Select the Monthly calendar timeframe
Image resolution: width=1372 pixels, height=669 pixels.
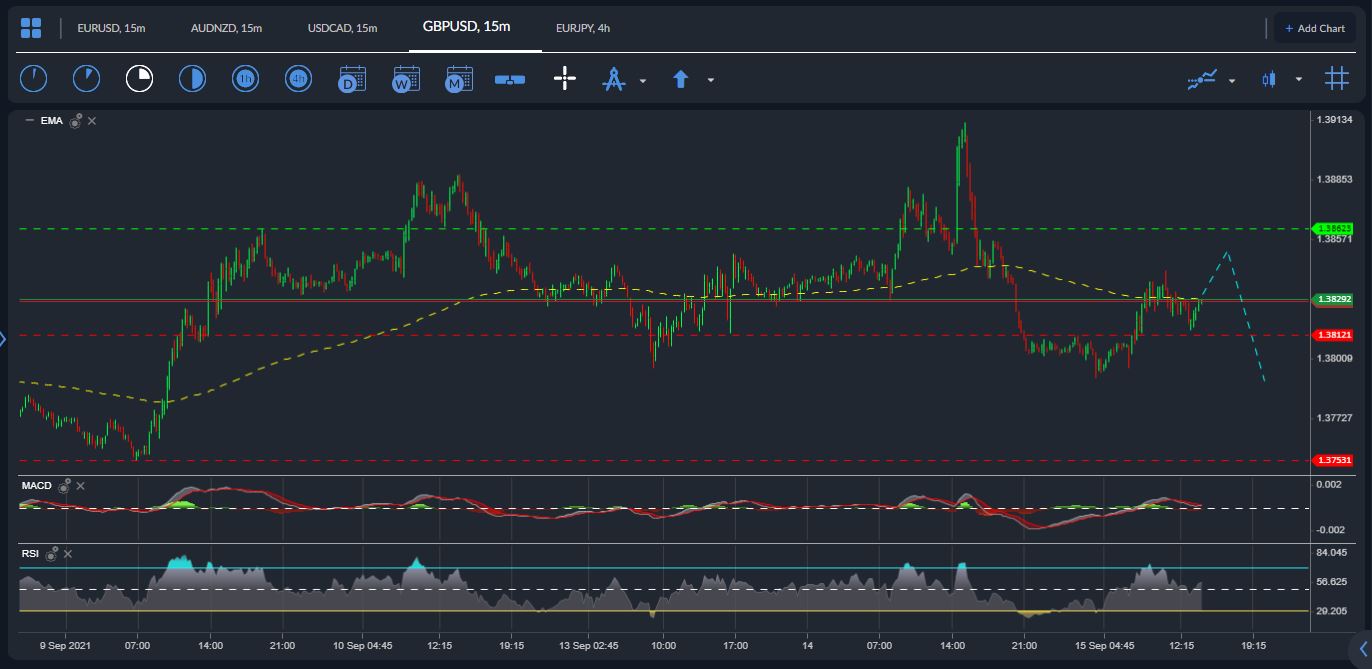(x=458, y=79)
